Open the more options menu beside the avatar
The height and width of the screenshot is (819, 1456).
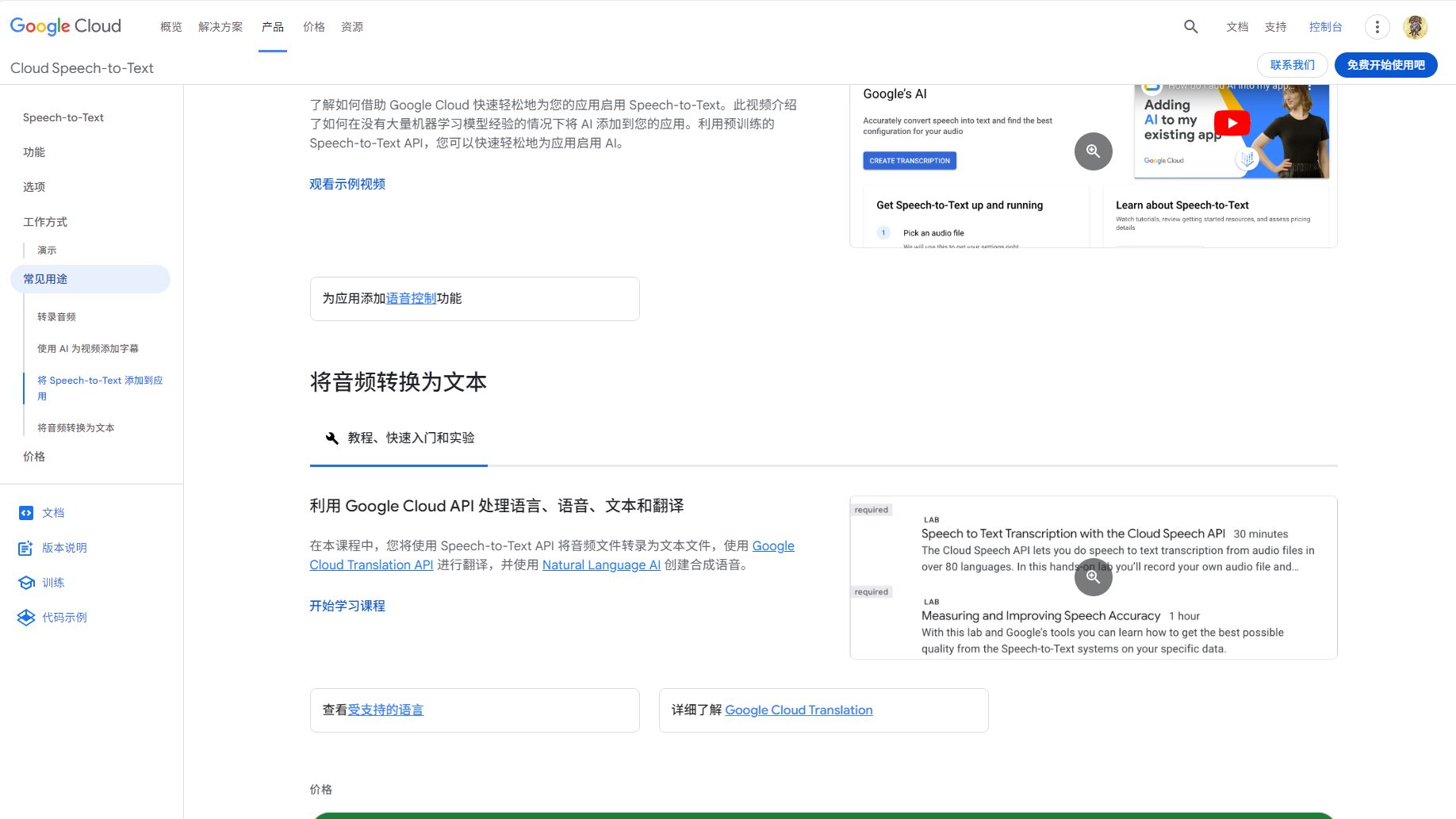[x=1377, y=26]
